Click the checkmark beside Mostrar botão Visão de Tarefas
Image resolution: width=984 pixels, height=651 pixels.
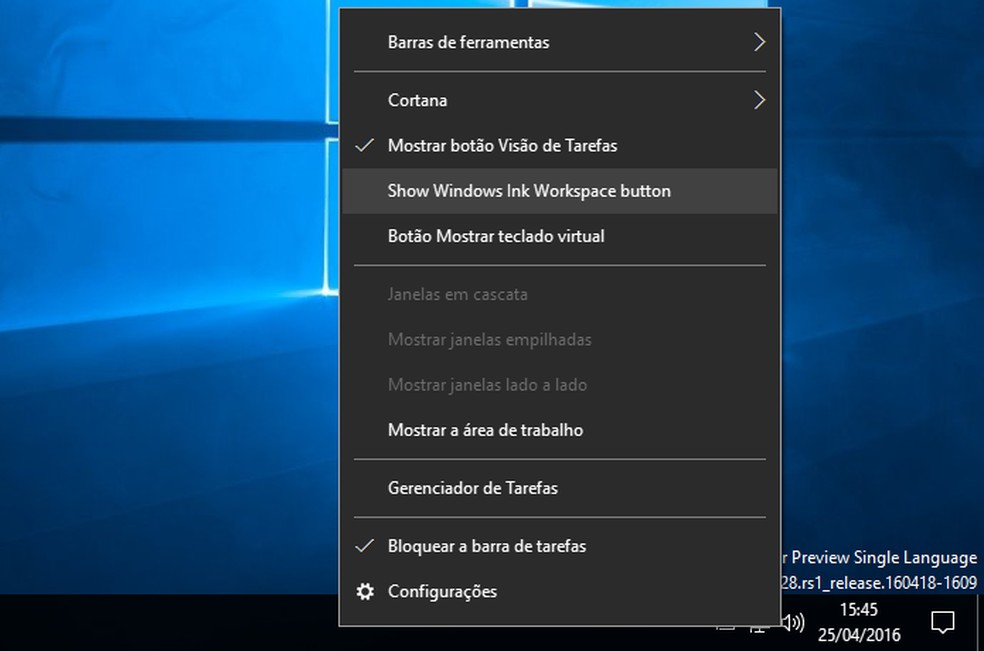pos(366,145)
